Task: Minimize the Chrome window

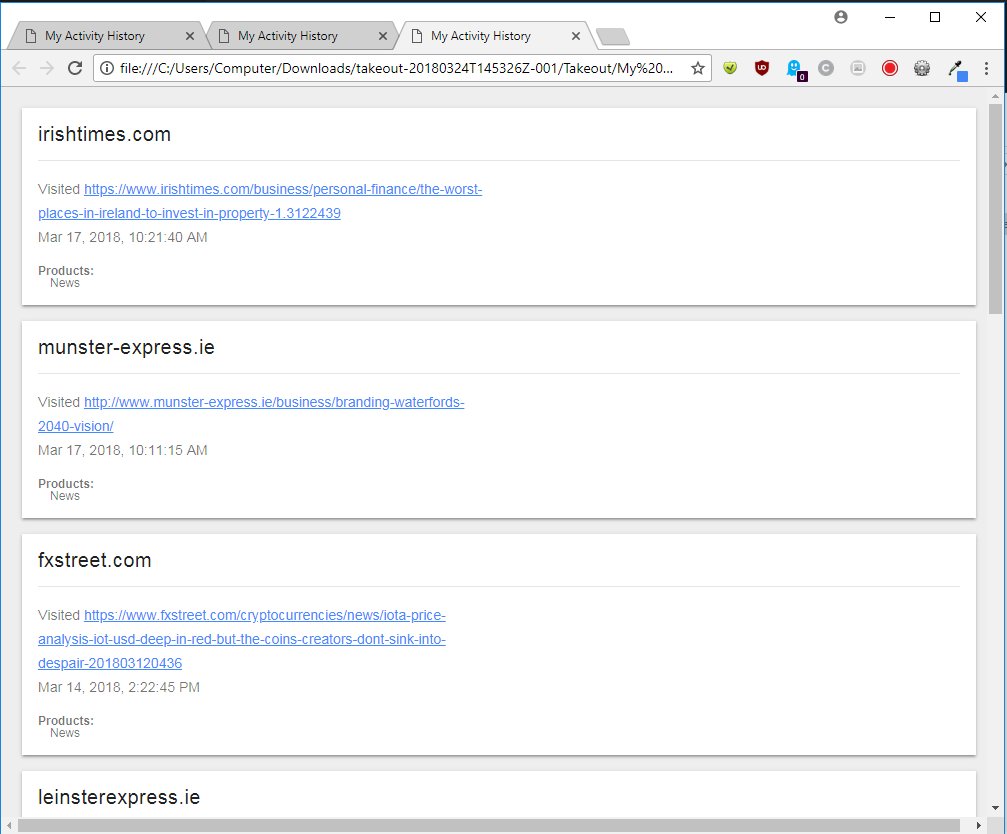Action: pos(889,17)
